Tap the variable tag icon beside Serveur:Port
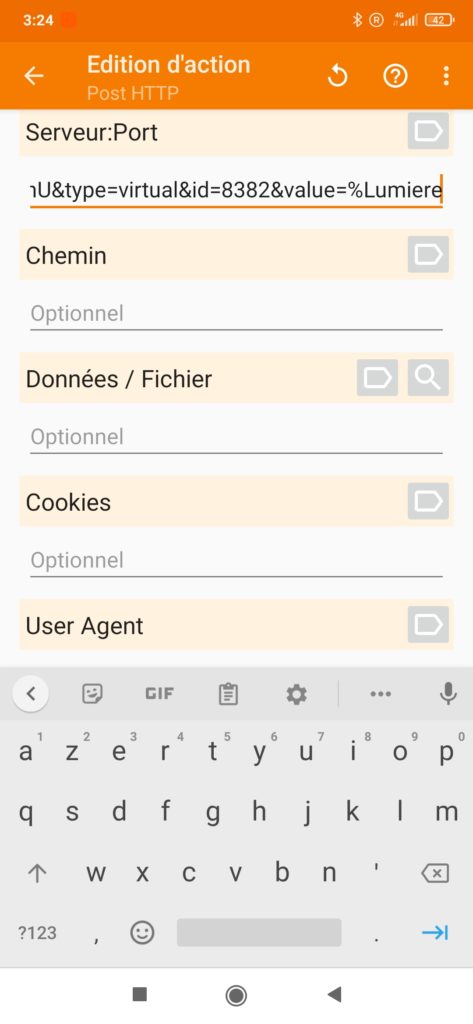 click(429, 131)
